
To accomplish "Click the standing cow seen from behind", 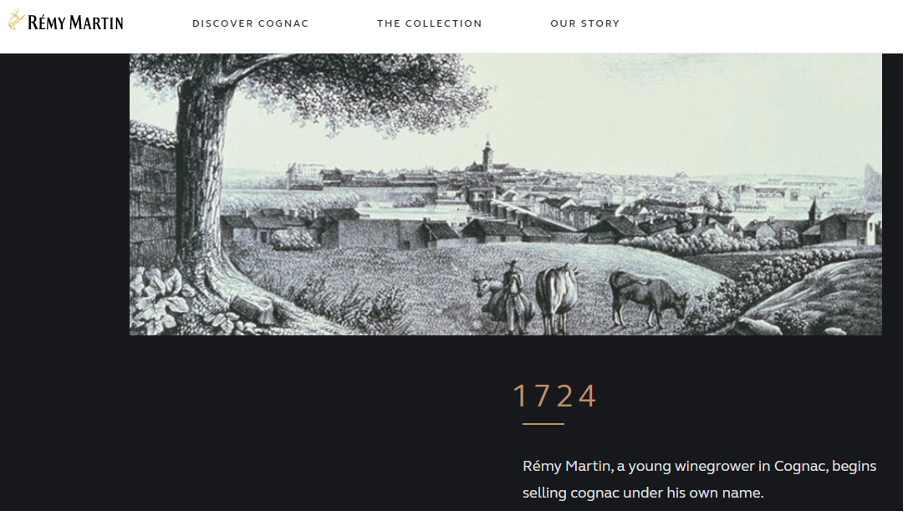I will (x=556, y=298).
